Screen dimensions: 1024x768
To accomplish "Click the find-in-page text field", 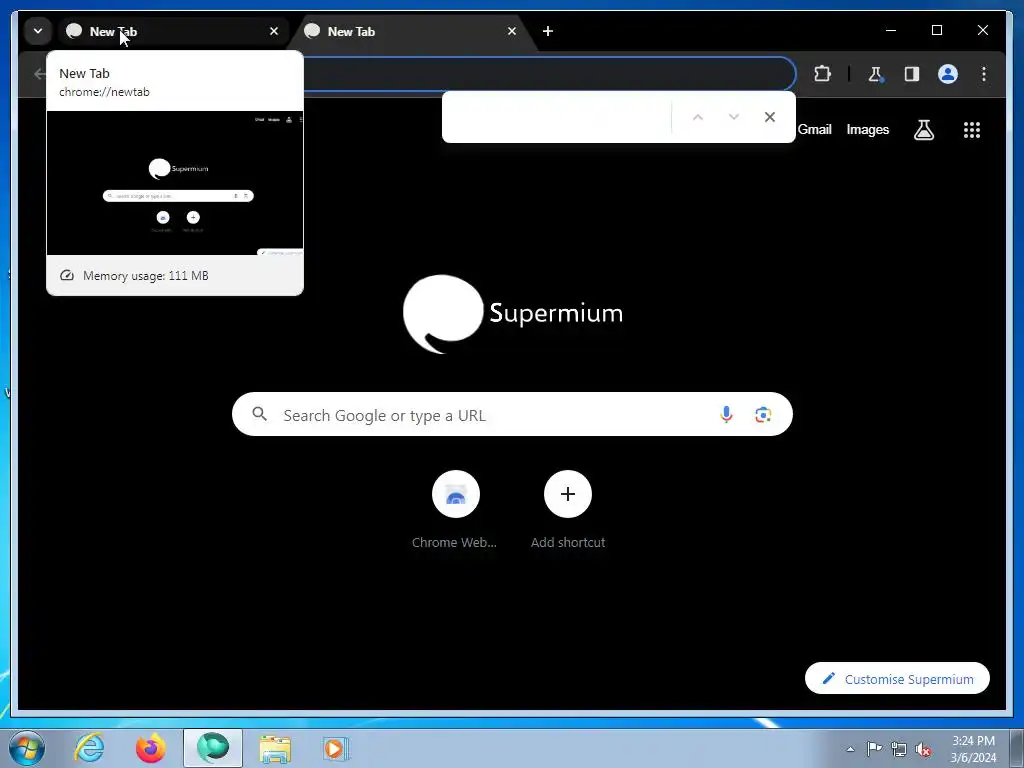I will click(558, 117).
